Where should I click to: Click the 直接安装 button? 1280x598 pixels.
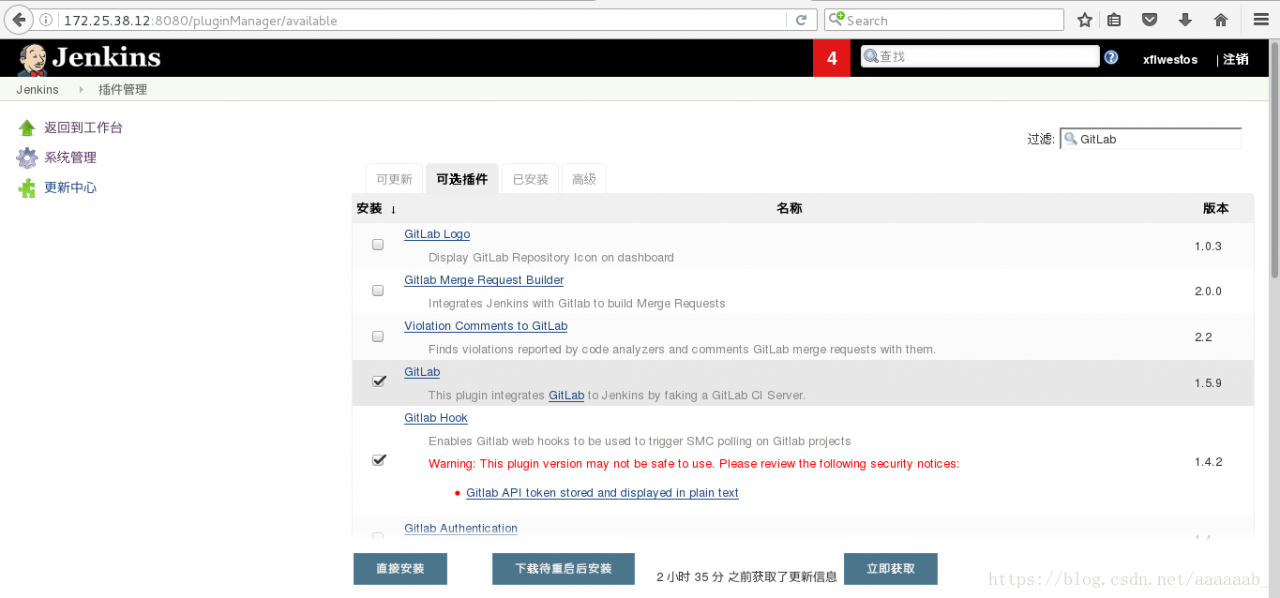click(400, 569)
